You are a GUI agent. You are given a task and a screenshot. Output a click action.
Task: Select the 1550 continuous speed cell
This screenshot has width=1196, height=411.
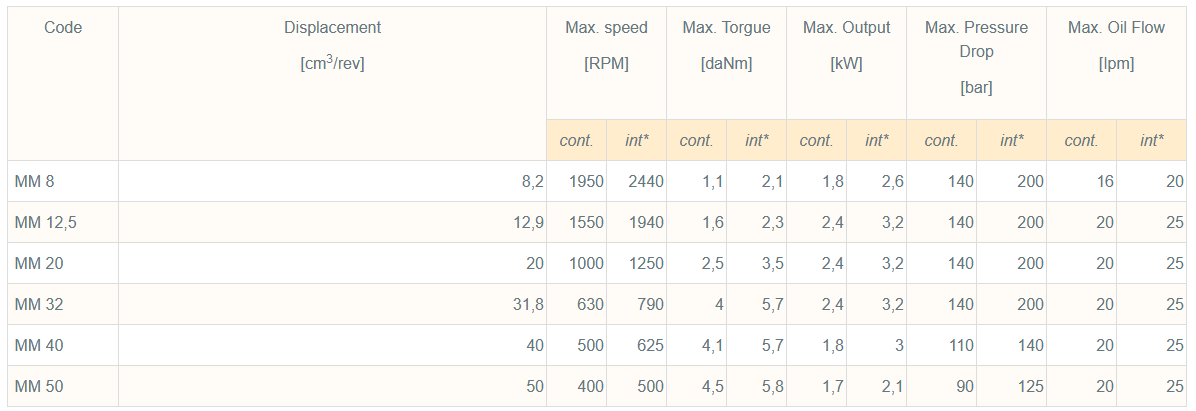tap(586, 223)
